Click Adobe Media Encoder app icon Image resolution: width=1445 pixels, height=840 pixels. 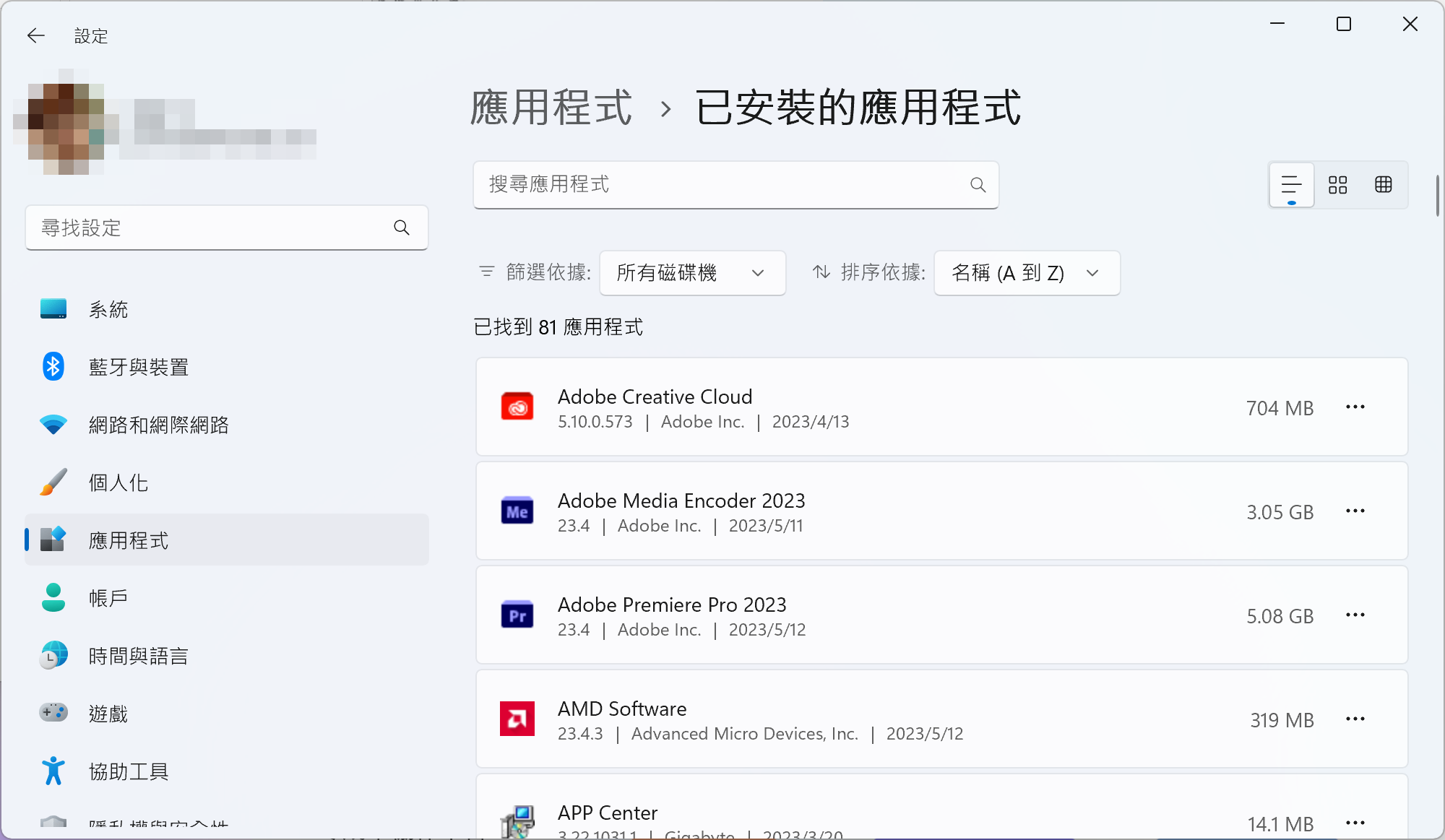[x=517, y=511]
